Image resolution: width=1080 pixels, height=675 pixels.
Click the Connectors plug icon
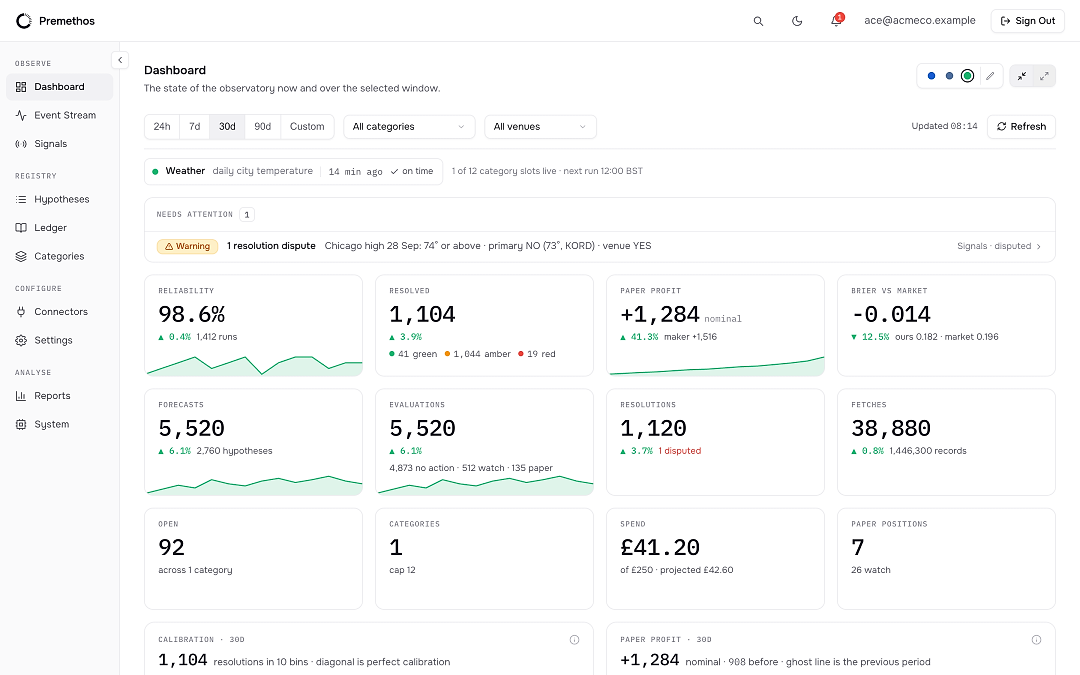[x=21, y=311]
